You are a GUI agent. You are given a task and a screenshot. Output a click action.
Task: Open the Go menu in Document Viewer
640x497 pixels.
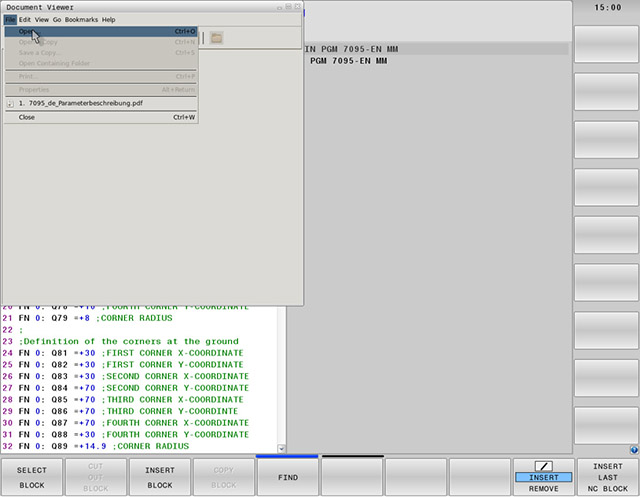tap(57, 20)
